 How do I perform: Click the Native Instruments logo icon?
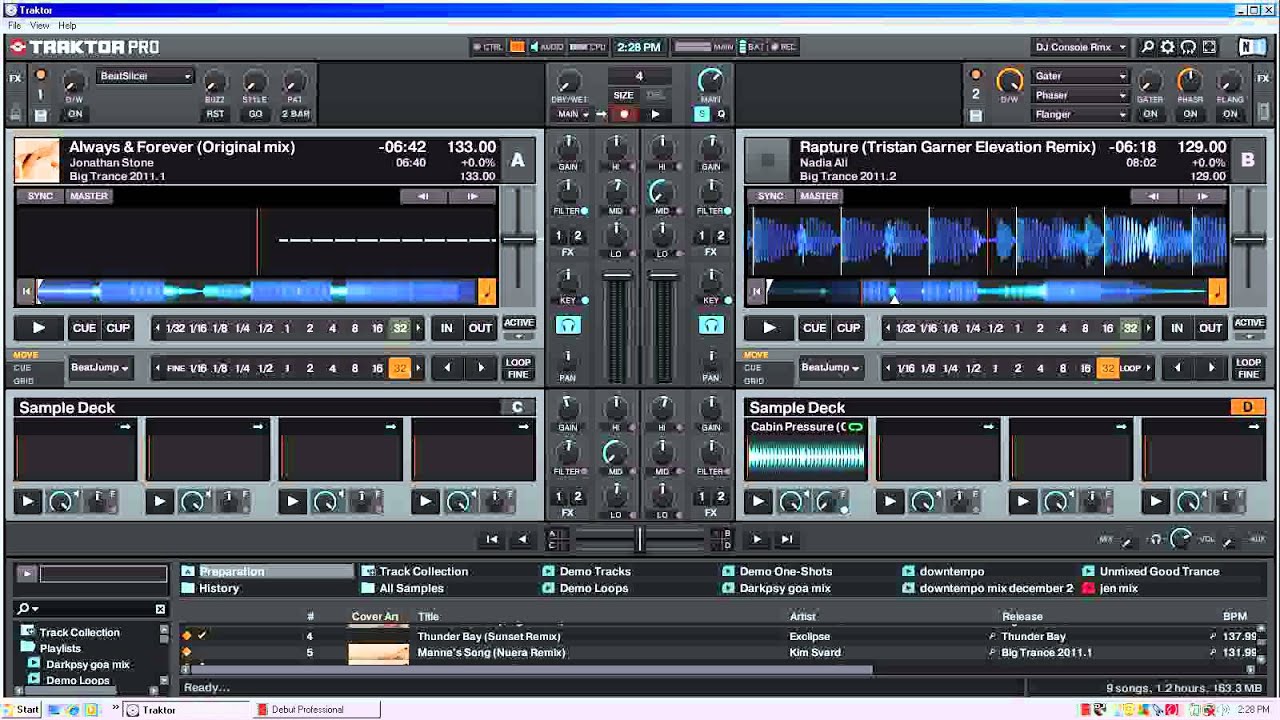click(x=1251, y=47)
